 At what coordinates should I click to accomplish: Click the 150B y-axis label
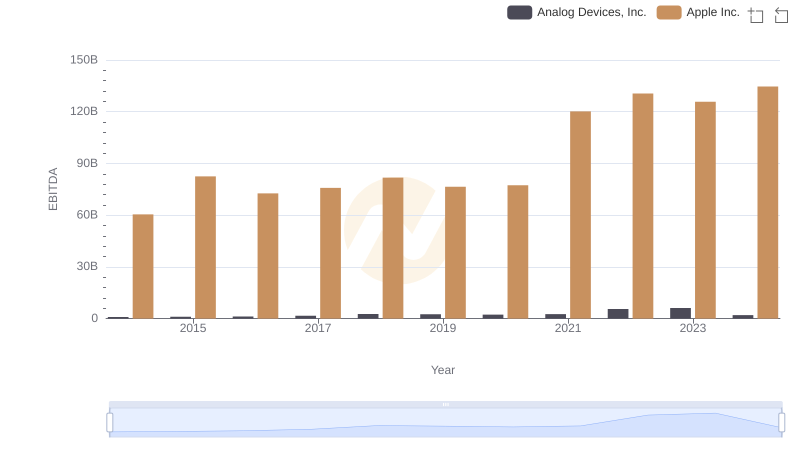point(84,60)
